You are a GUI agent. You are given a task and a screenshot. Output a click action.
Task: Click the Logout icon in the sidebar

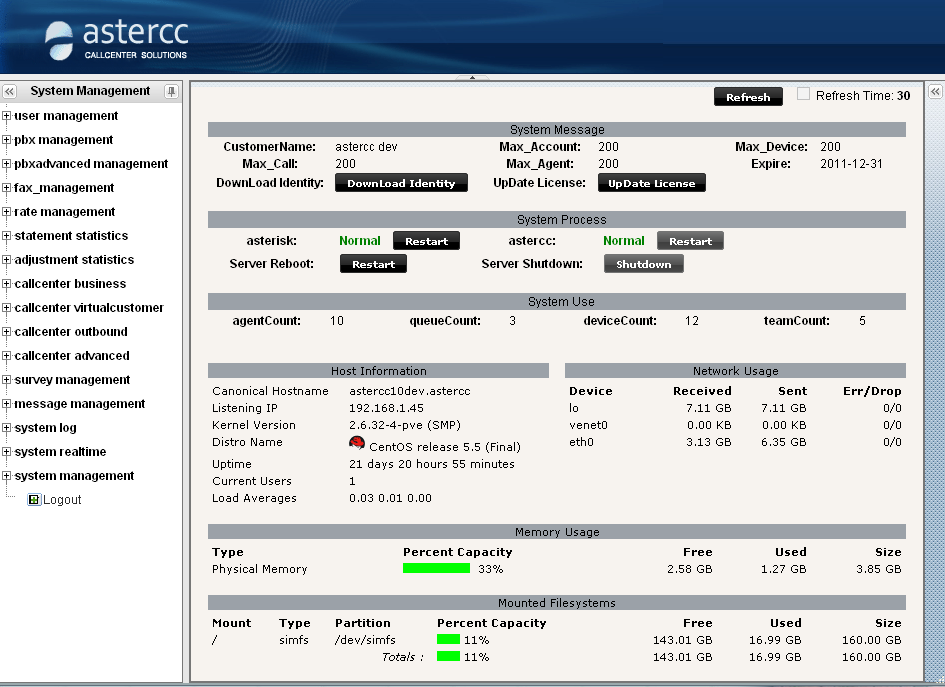click(x=34, y=500)
